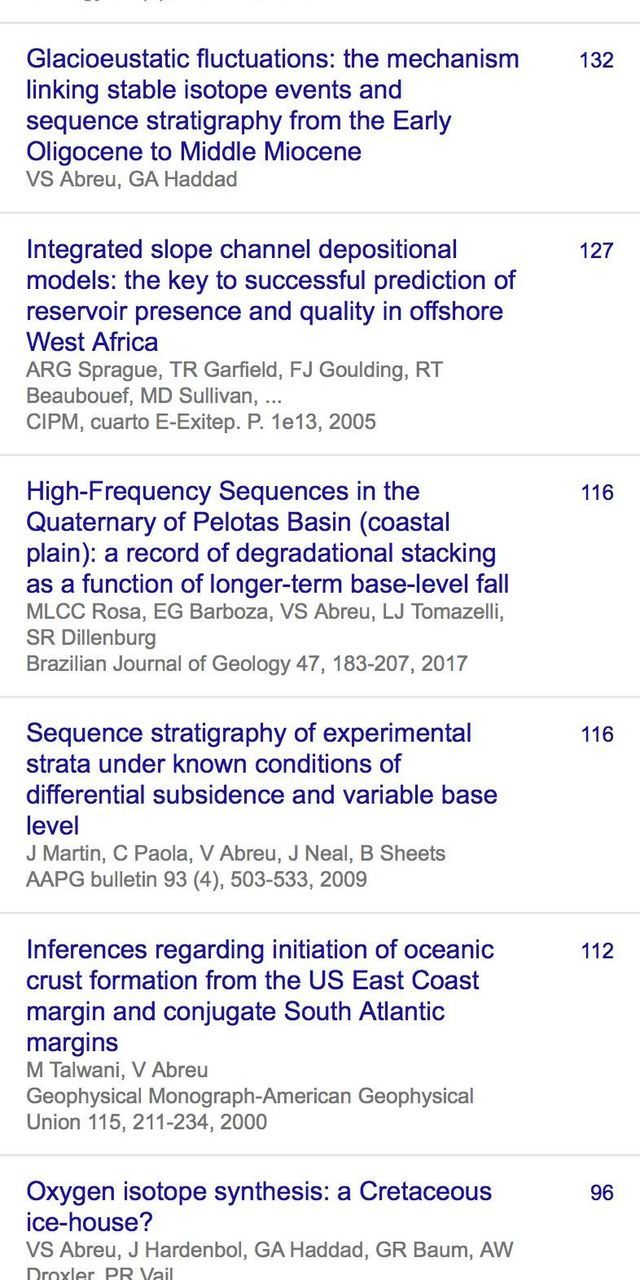Viewport: 640px width, 1280px height.
Task: Open the Oxygen isotope synthesis paper
Action: click(259, 1206)
